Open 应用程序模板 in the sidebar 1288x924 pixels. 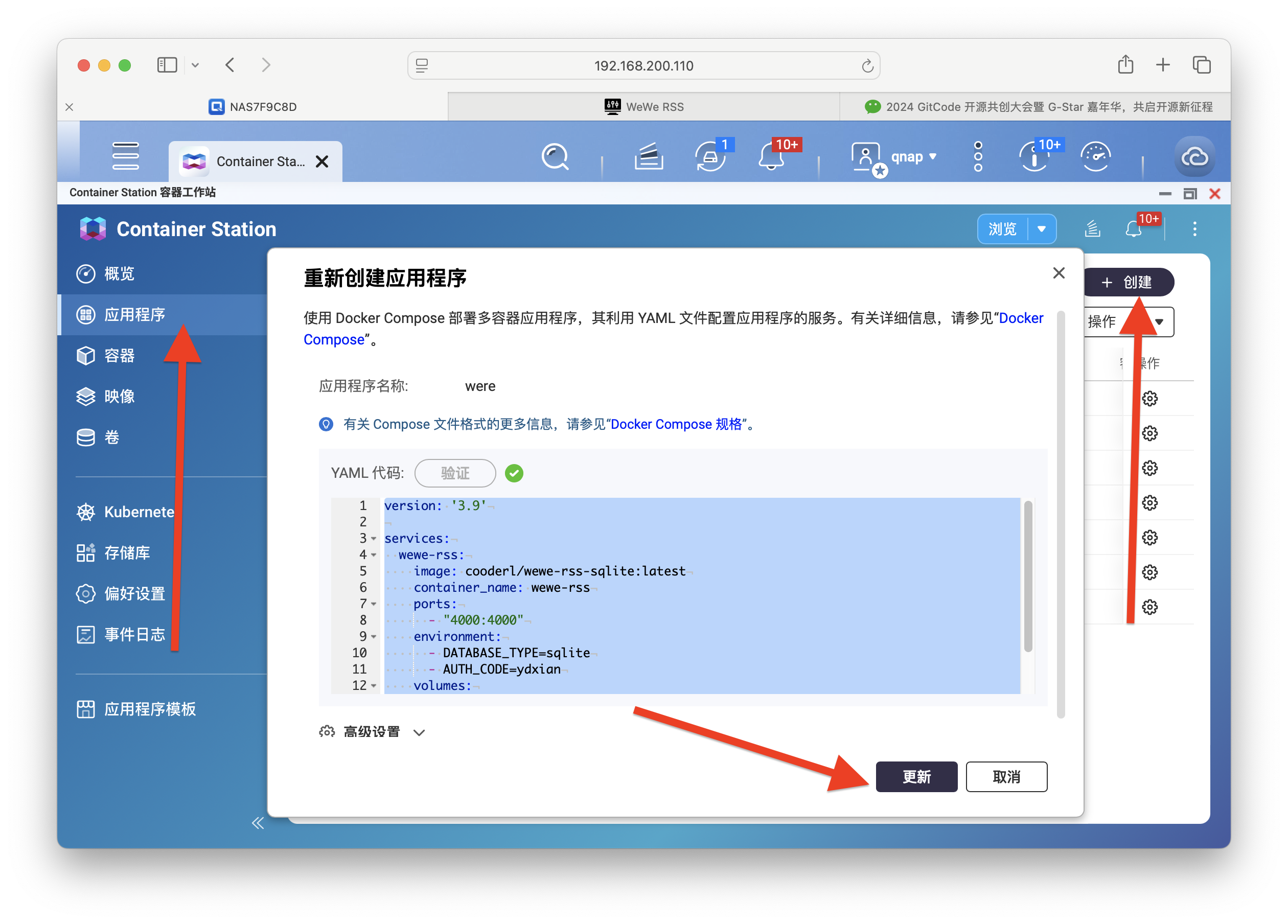[x=163, y=709]
